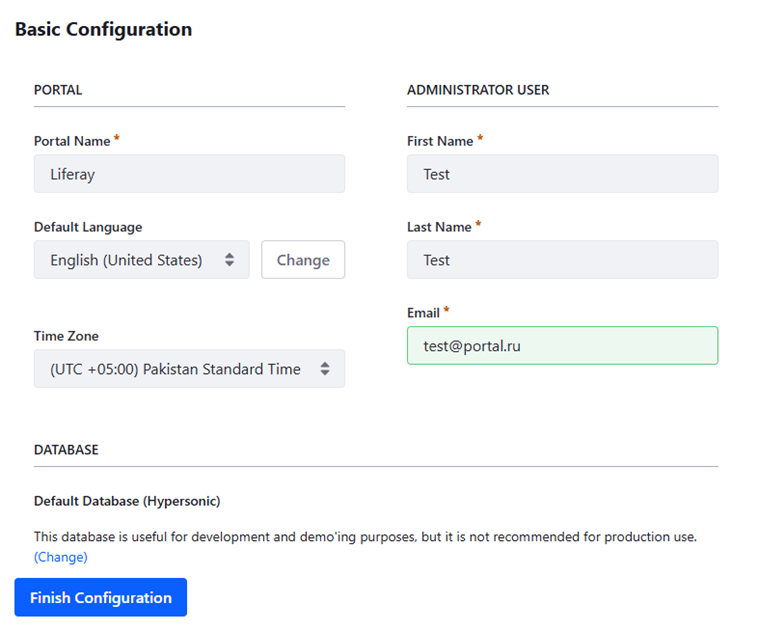
Task: Click the arrows icon on Pakistan Standard Time
Action: 325,369
